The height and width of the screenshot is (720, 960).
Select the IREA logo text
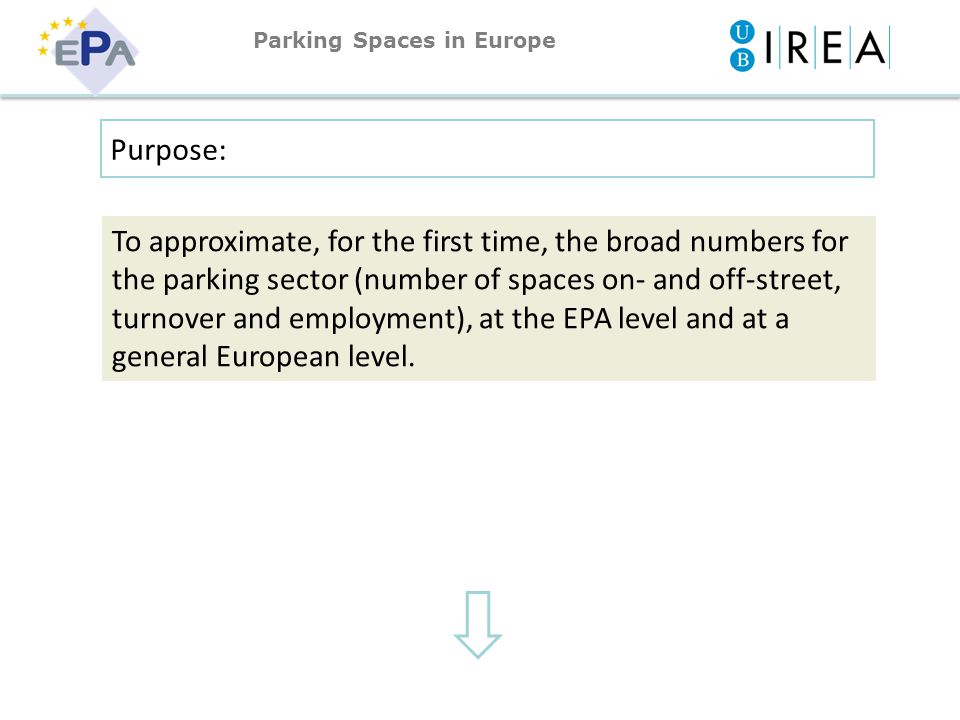click(827, 47)
